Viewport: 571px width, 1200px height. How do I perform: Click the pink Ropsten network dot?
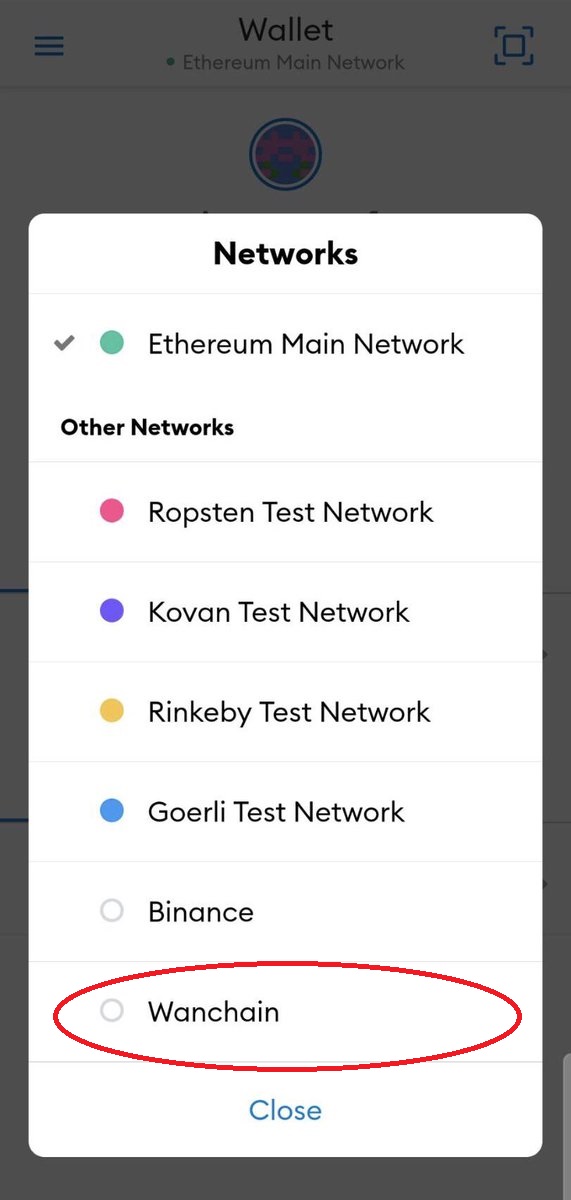(x=112, y=511)
